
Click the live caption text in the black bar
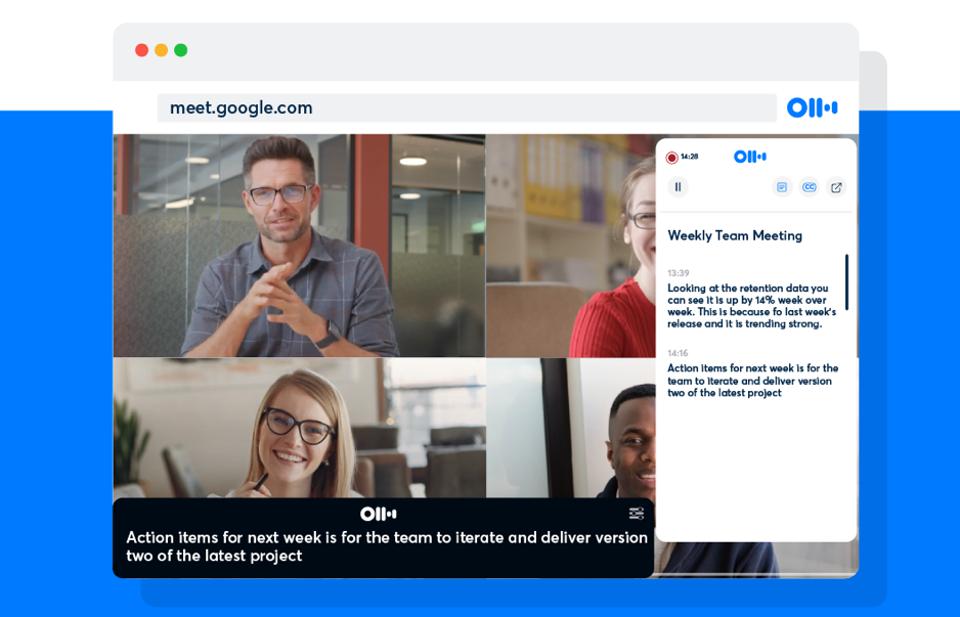386,546
